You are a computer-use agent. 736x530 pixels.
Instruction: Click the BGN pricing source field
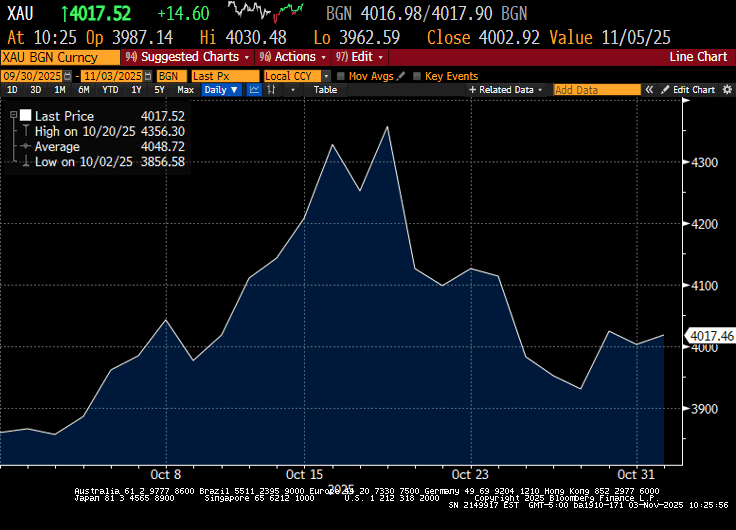tap(172, 76)
